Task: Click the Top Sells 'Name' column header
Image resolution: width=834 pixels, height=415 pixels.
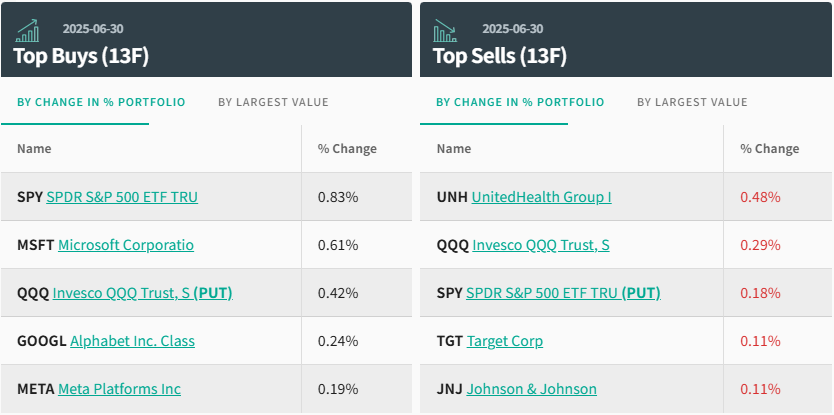Action: tap(454, 149)
